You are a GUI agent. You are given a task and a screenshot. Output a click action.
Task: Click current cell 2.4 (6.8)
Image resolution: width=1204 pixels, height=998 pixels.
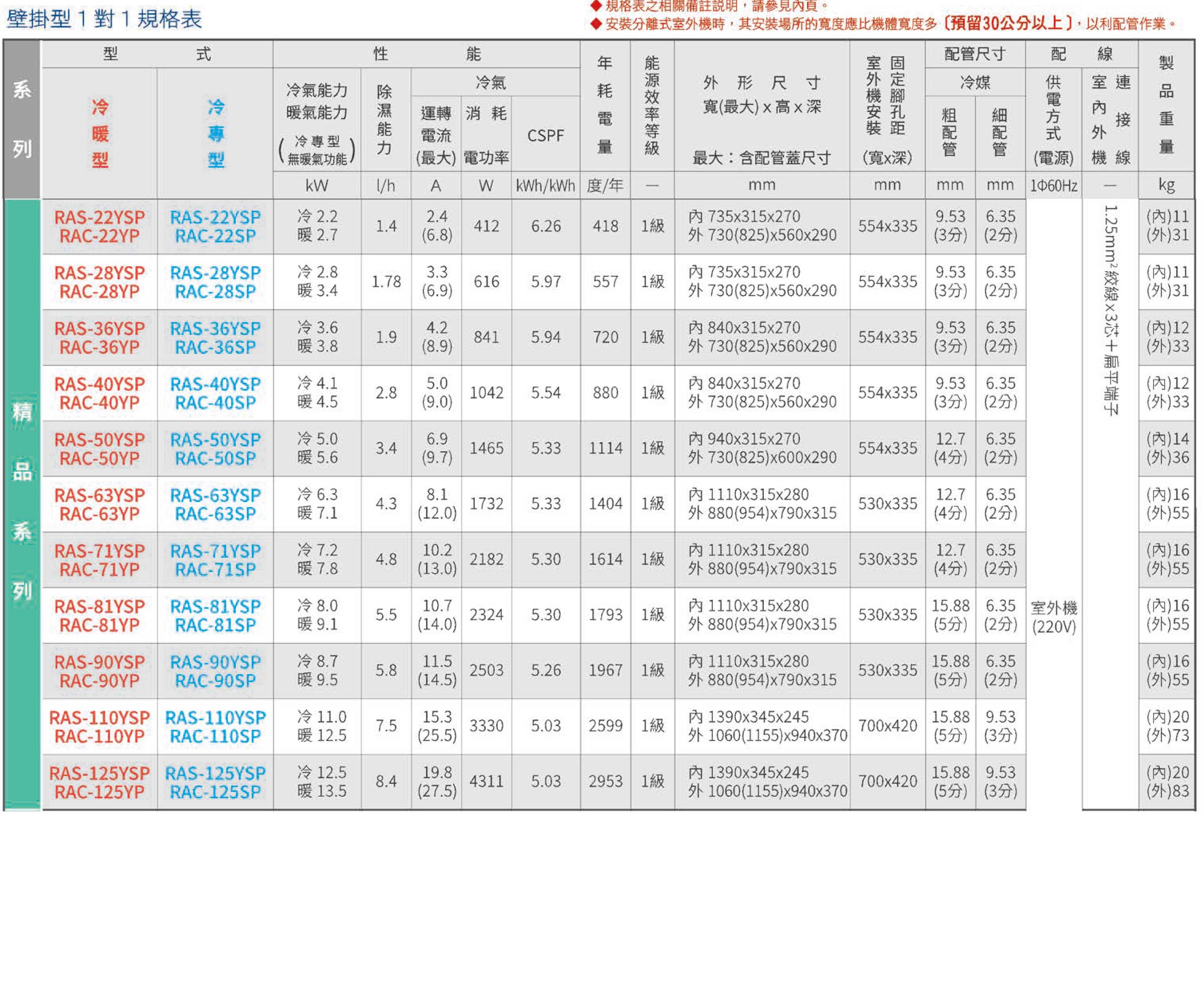[x=436, y=226]
